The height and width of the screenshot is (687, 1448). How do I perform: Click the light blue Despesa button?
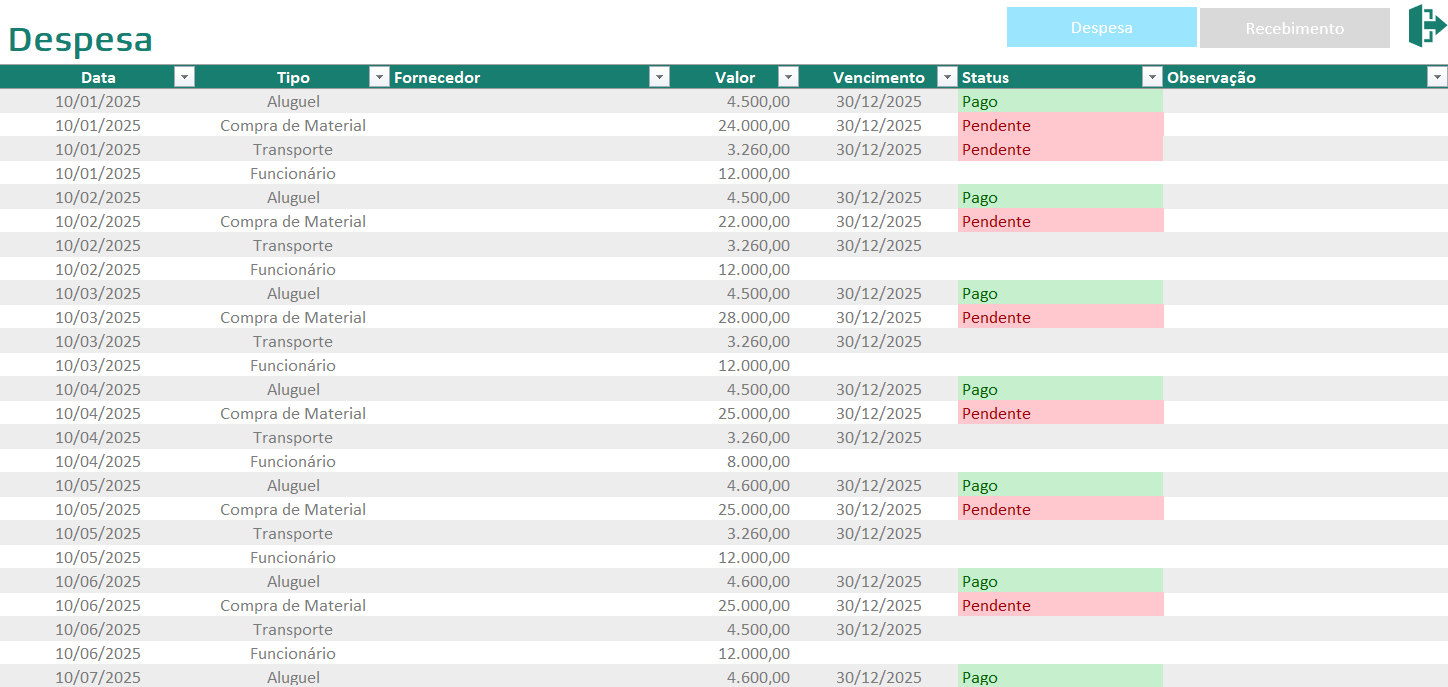pos(1101,27)
